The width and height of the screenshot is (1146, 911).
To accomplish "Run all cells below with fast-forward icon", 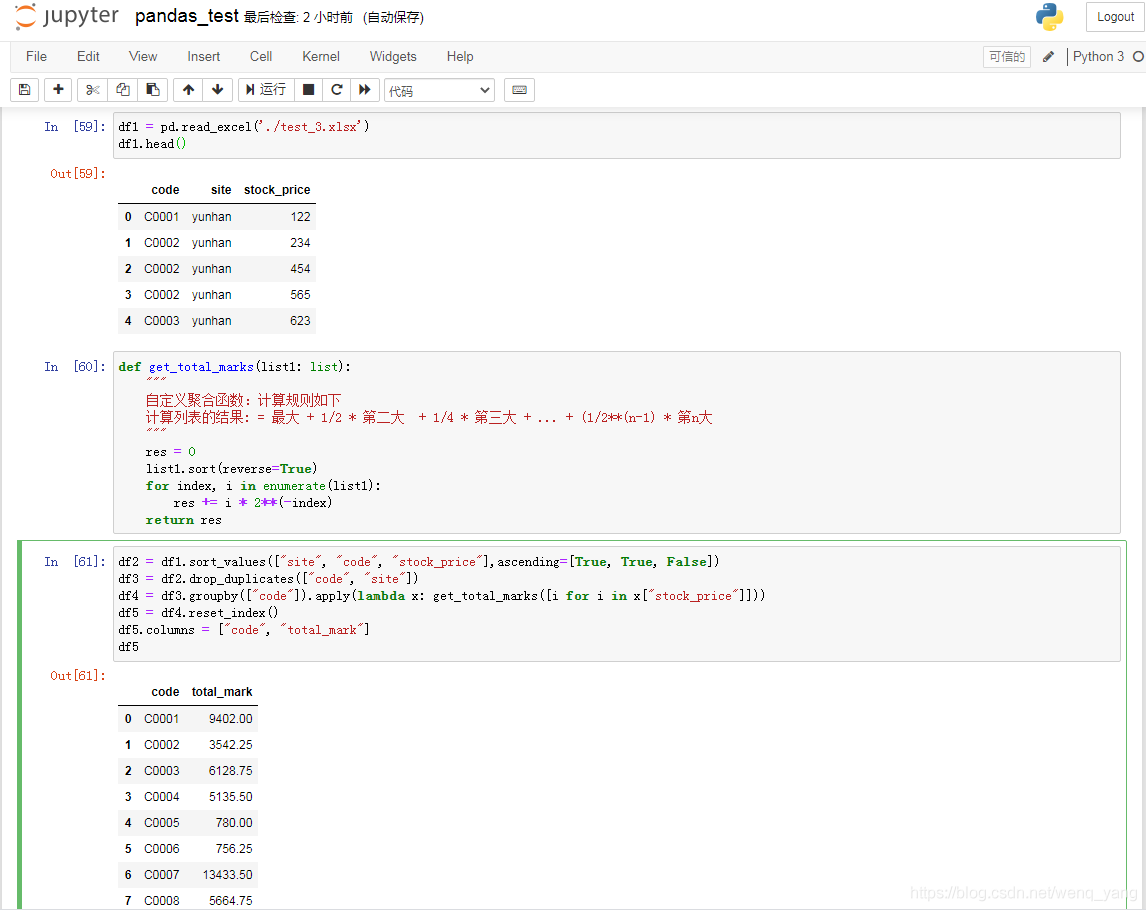I will (364, 89).
